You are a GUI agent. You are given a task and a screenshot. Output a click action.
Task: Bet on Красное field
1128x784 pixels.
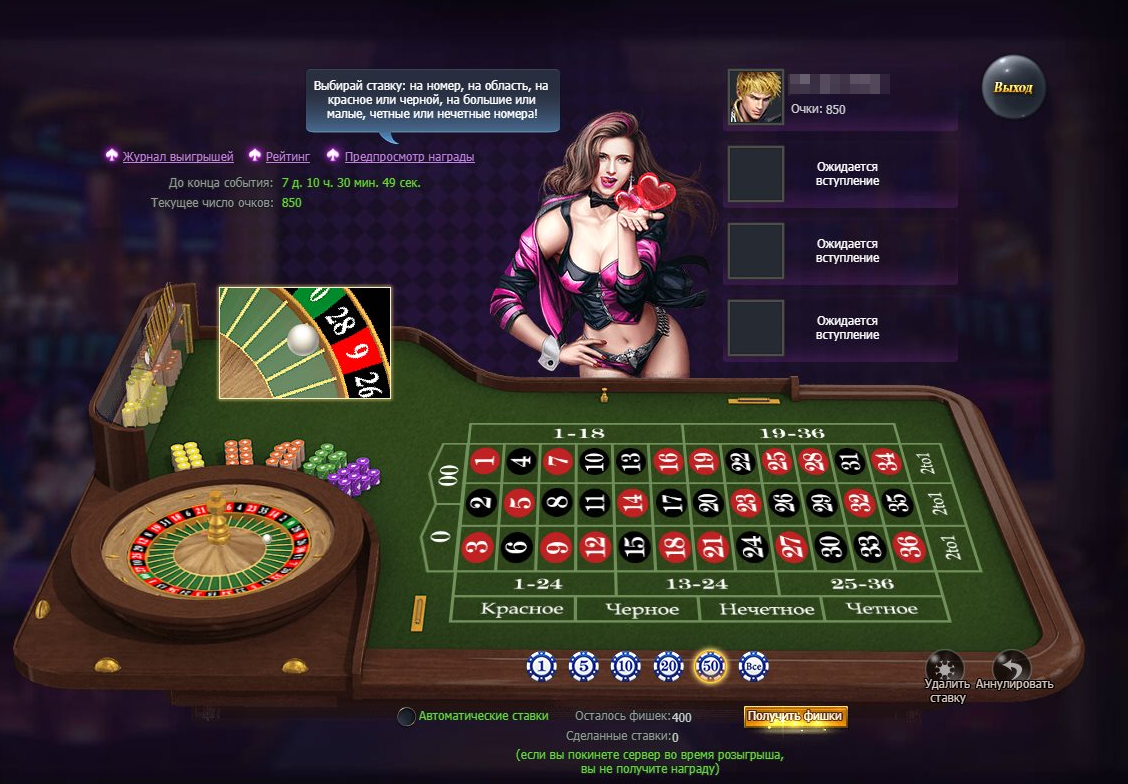click(522, 609)
